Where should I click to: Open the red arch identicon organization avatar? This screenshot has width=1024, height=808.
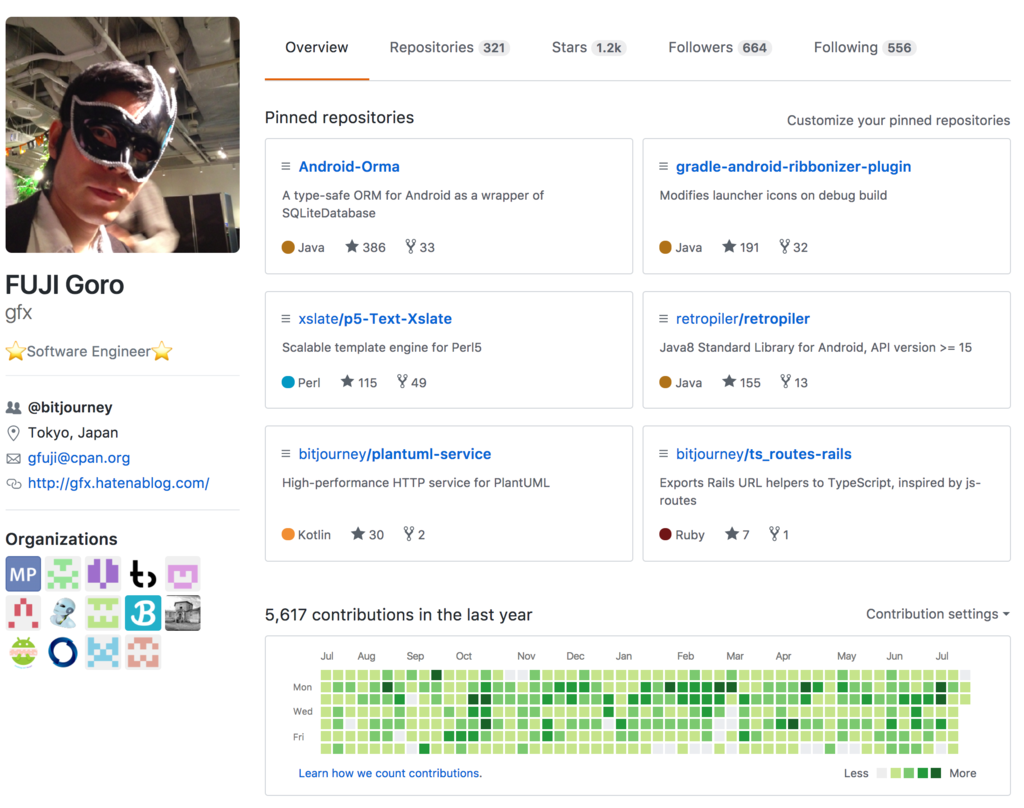24,613
